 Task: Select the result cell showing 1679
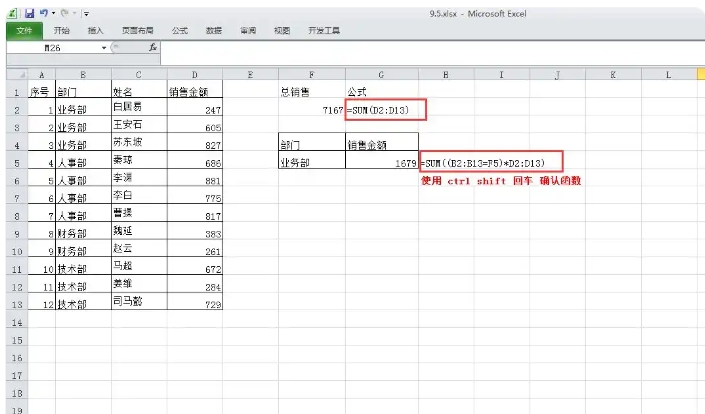[382, 160]
